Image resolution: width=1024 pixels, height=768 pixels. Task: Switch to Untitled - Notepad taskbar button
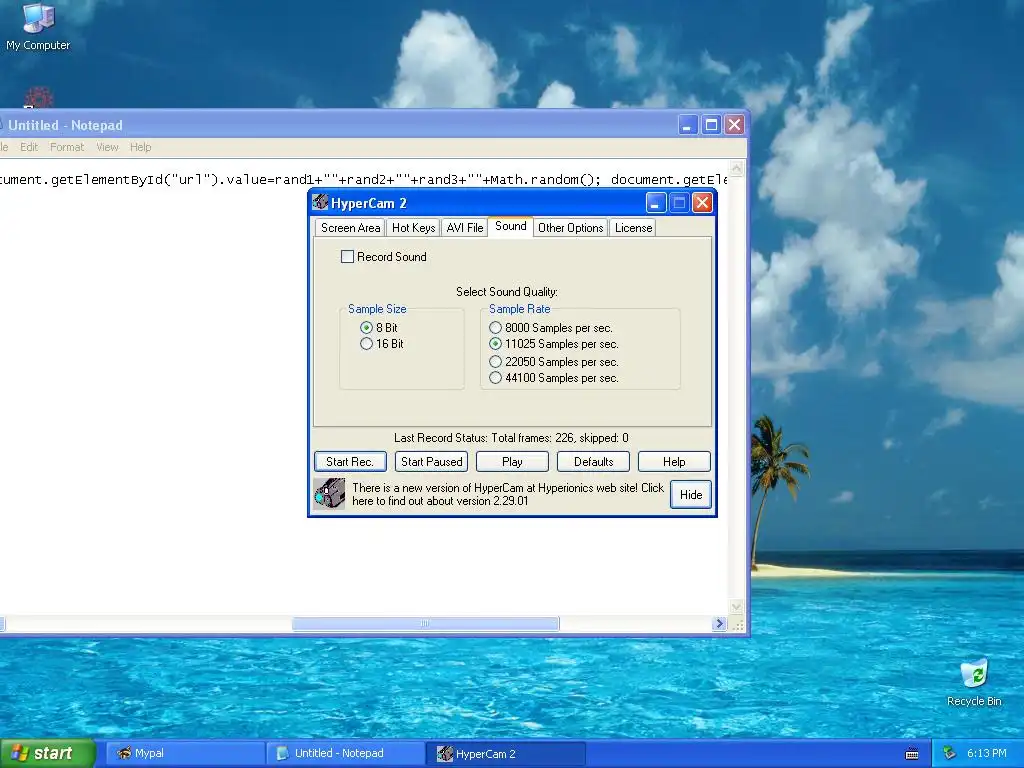[345, 753]
